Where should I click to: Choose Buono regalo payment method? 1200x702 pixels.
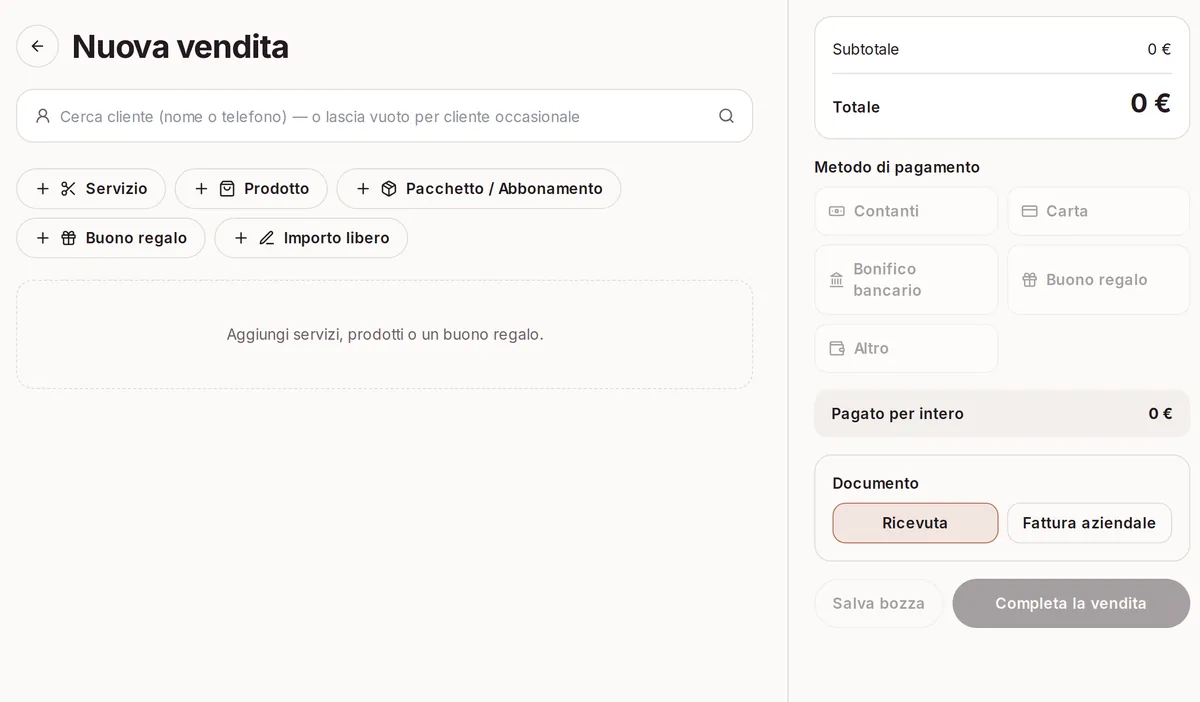coord(1098,280)
